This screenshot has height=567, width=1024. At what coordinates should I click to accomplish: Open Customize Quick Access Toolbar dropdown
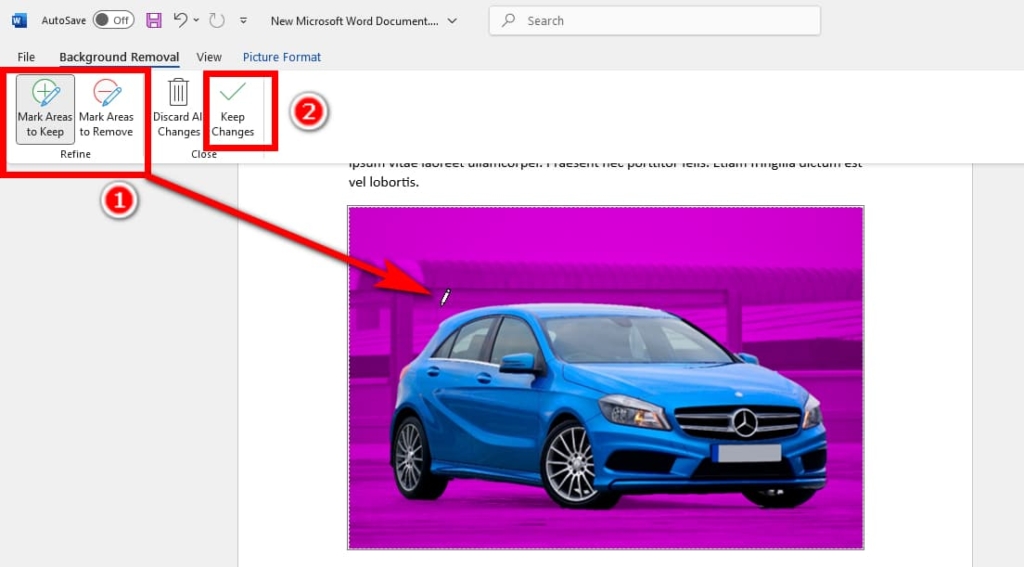pos(243,20)
